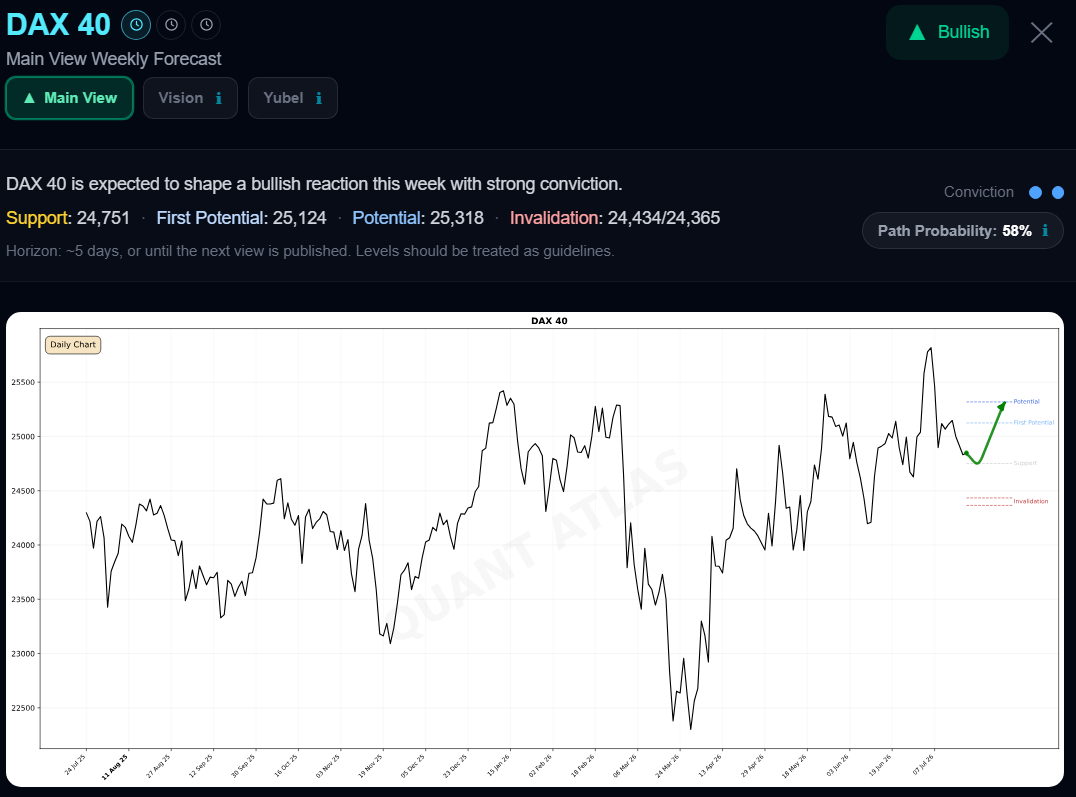Image resolution: width=1076 pixels, height=797 pixels.
Task: Click the first Conviction dot
Action: (1036, 192)
